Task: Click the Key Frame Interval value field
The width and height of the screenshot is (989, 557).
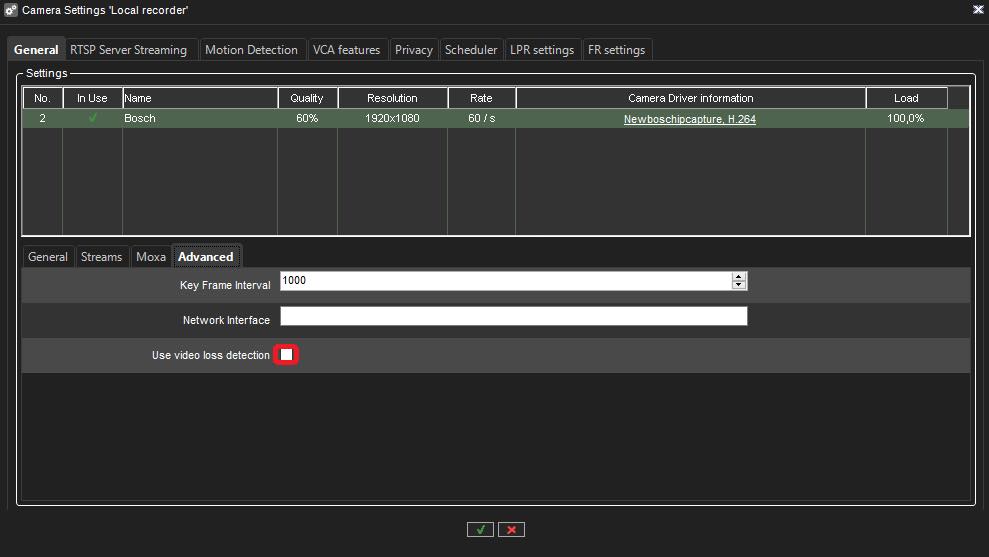Action: pos(505,281)
